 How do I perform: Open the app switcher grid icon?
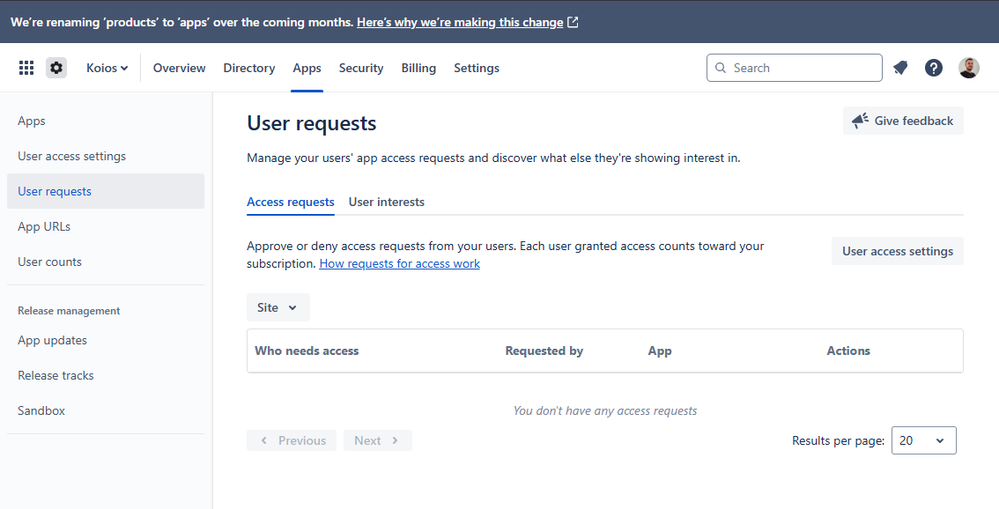(x=26, y=68)
